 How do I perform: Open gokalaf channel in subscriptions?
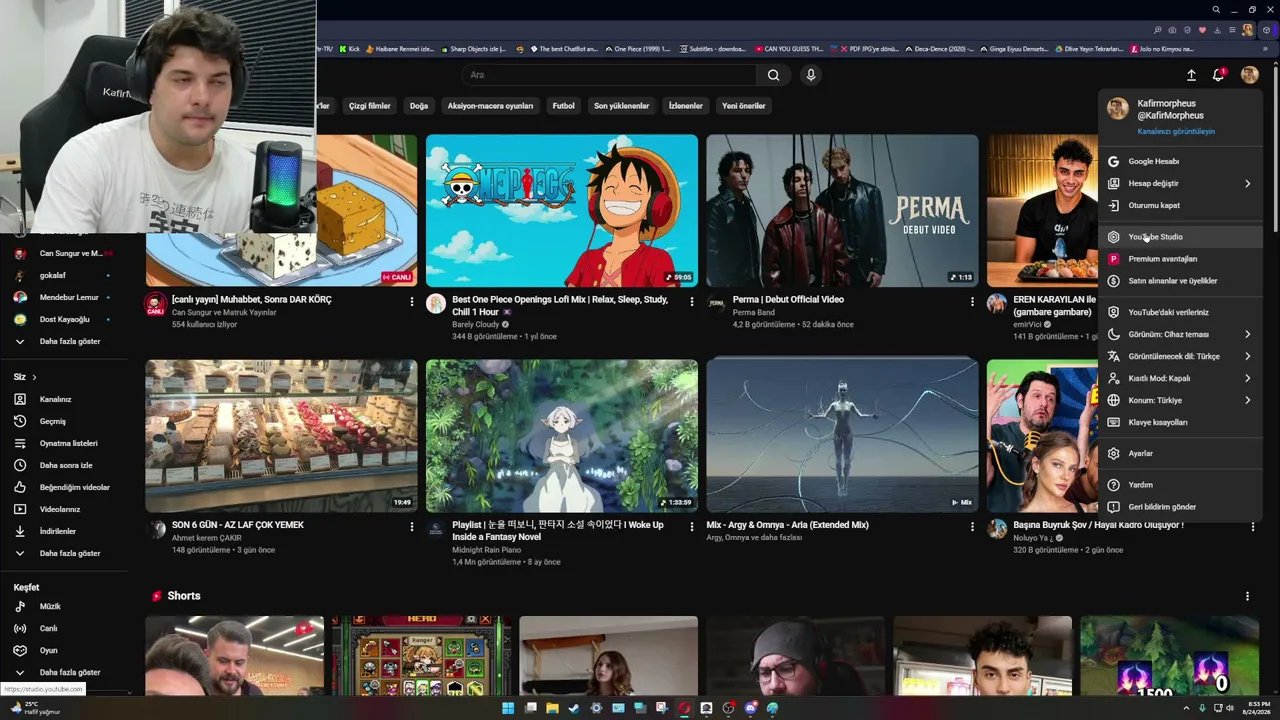[x=64, y=275]
